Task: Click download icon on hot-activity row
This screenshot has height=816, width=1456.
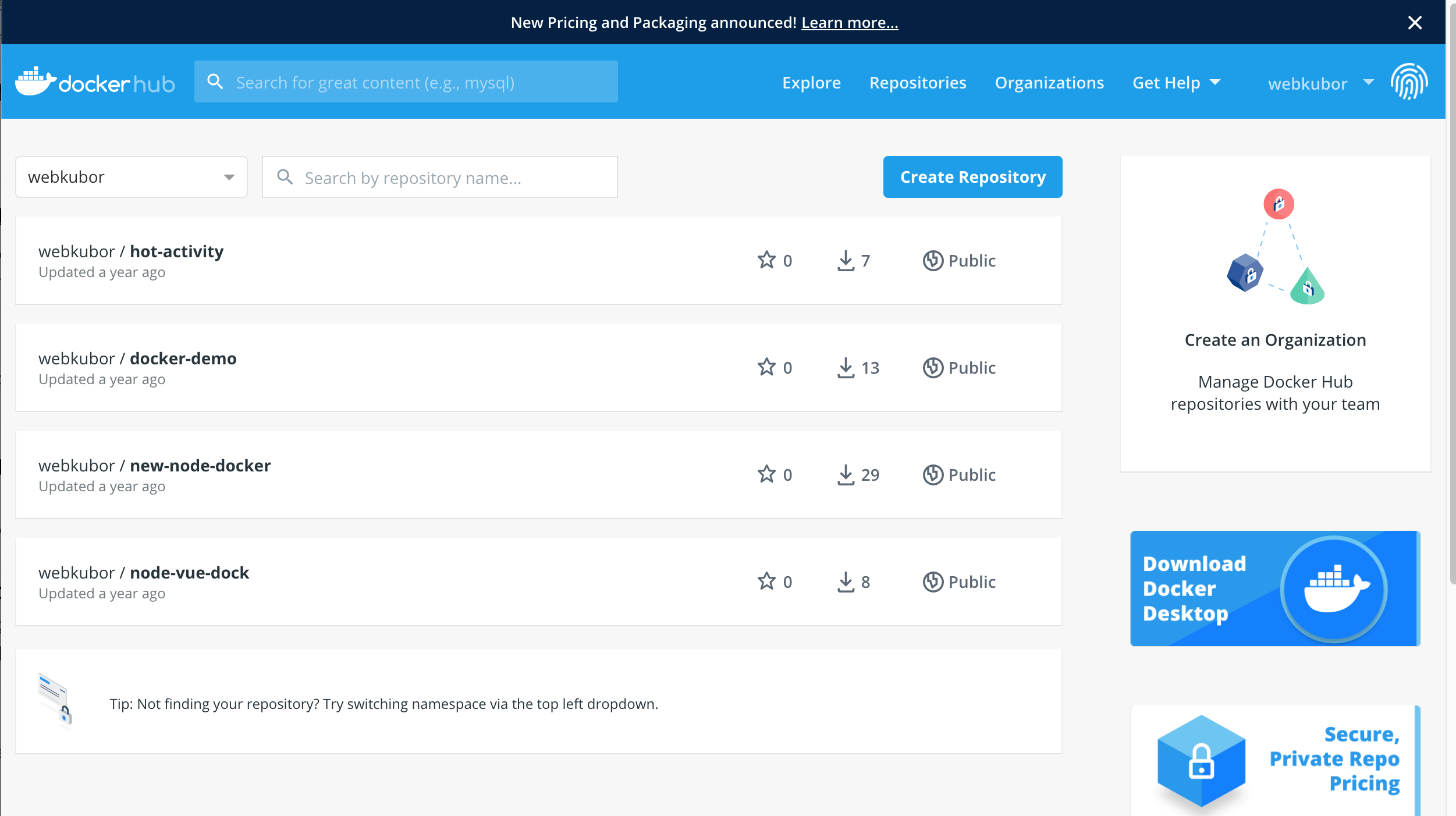Action: click(846, 260)
